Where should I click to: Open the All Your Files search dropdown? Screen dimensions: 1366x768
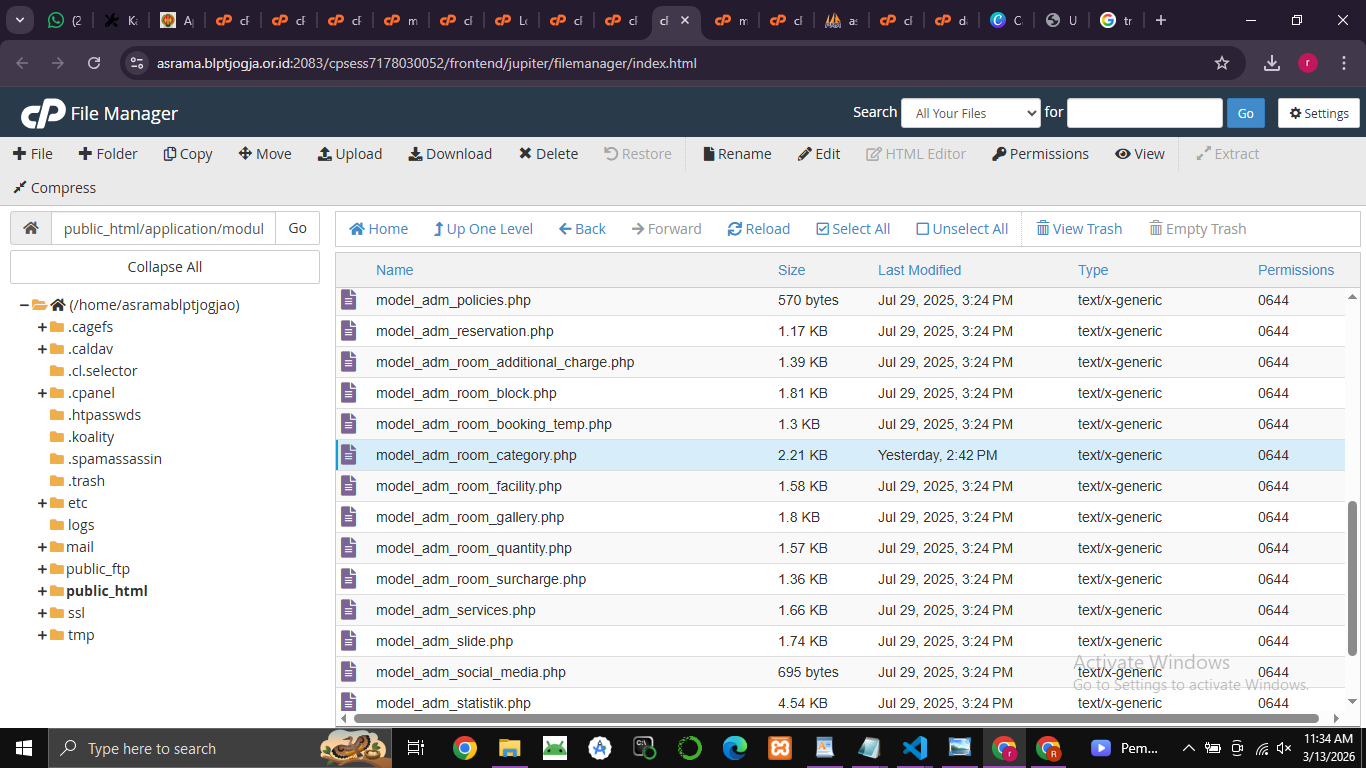click(x=970, y=113)
